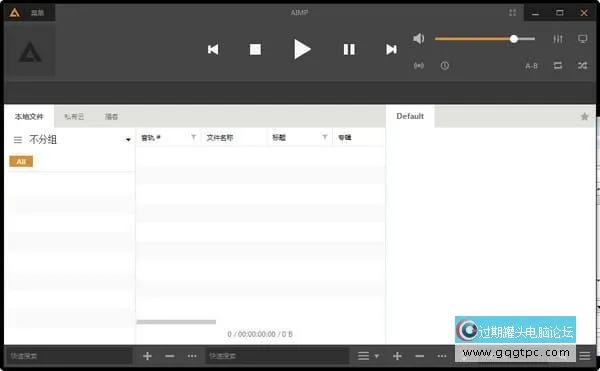The height and width of the screenshot is (371, 600).
Task: Toggle A-B repeat section
Action: coord(531,66)
